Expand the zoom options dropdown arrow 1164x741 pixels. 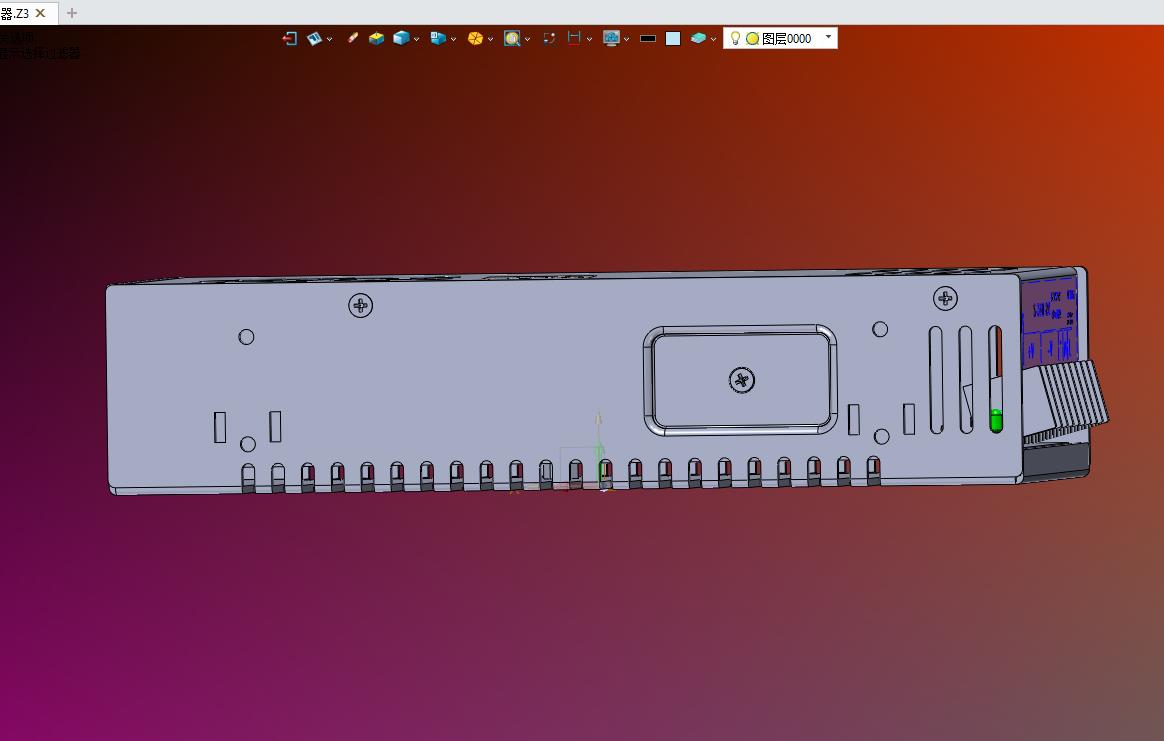click(x=527, y=39)
